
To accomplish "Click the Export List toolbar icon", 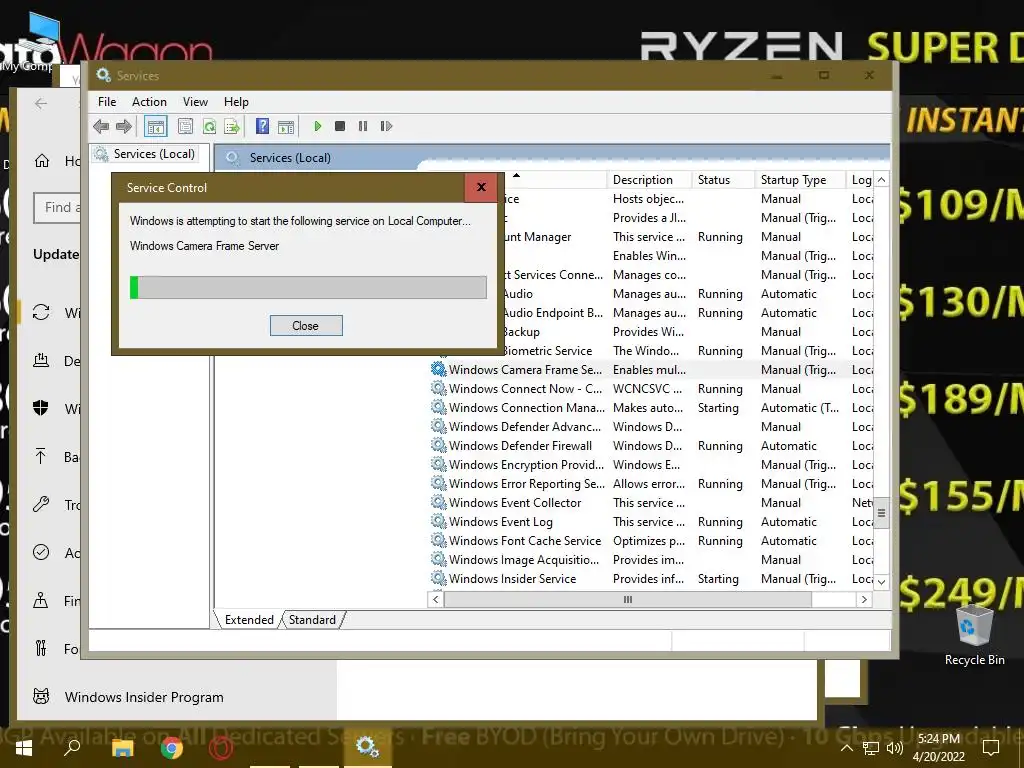I will pyautogui.click(x=232, y=126).
